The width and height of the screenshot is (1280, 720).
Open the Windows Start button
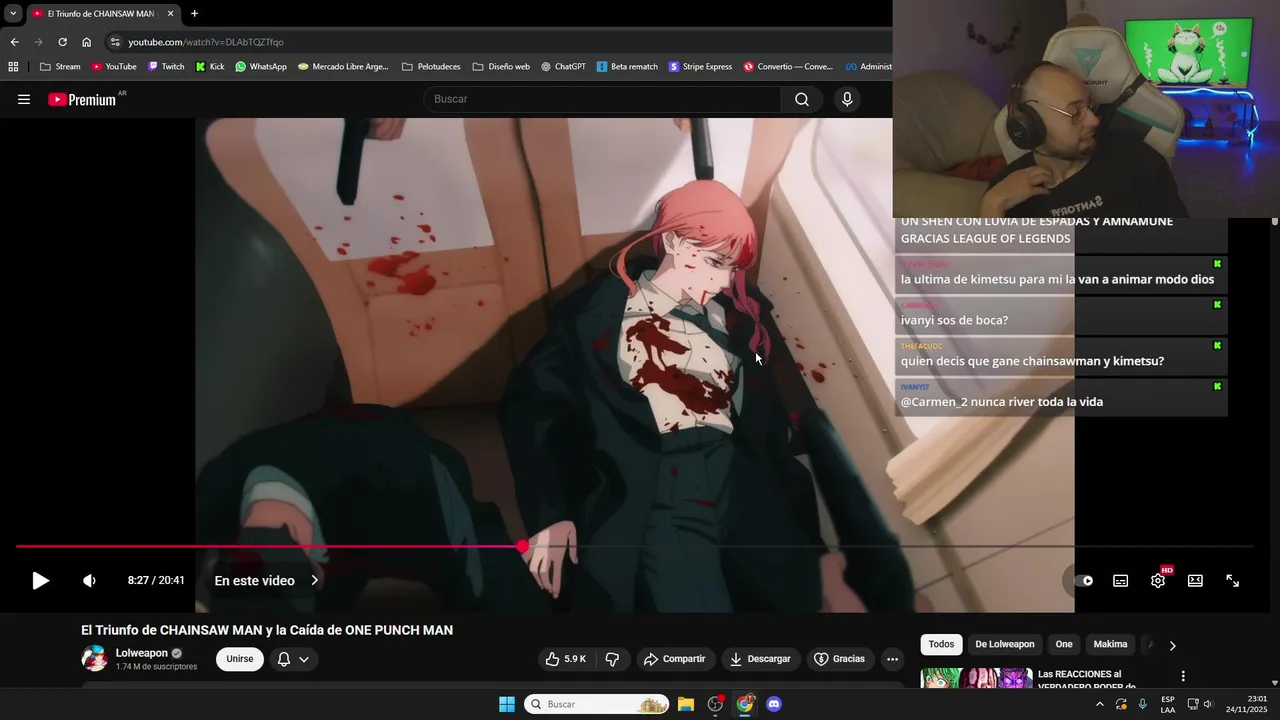pyautogui.click(x=507, y=704)
